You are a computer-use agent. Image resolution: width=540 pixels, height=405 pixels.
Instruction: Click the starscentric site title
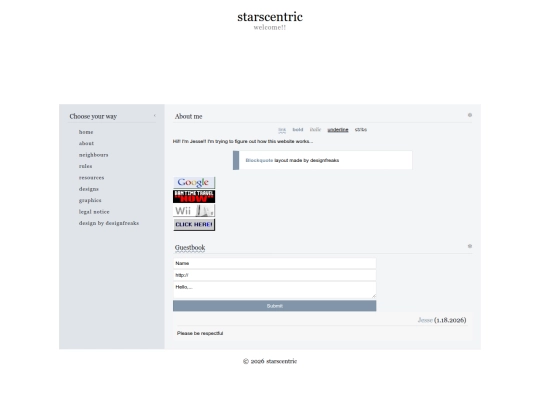(270, 17)
